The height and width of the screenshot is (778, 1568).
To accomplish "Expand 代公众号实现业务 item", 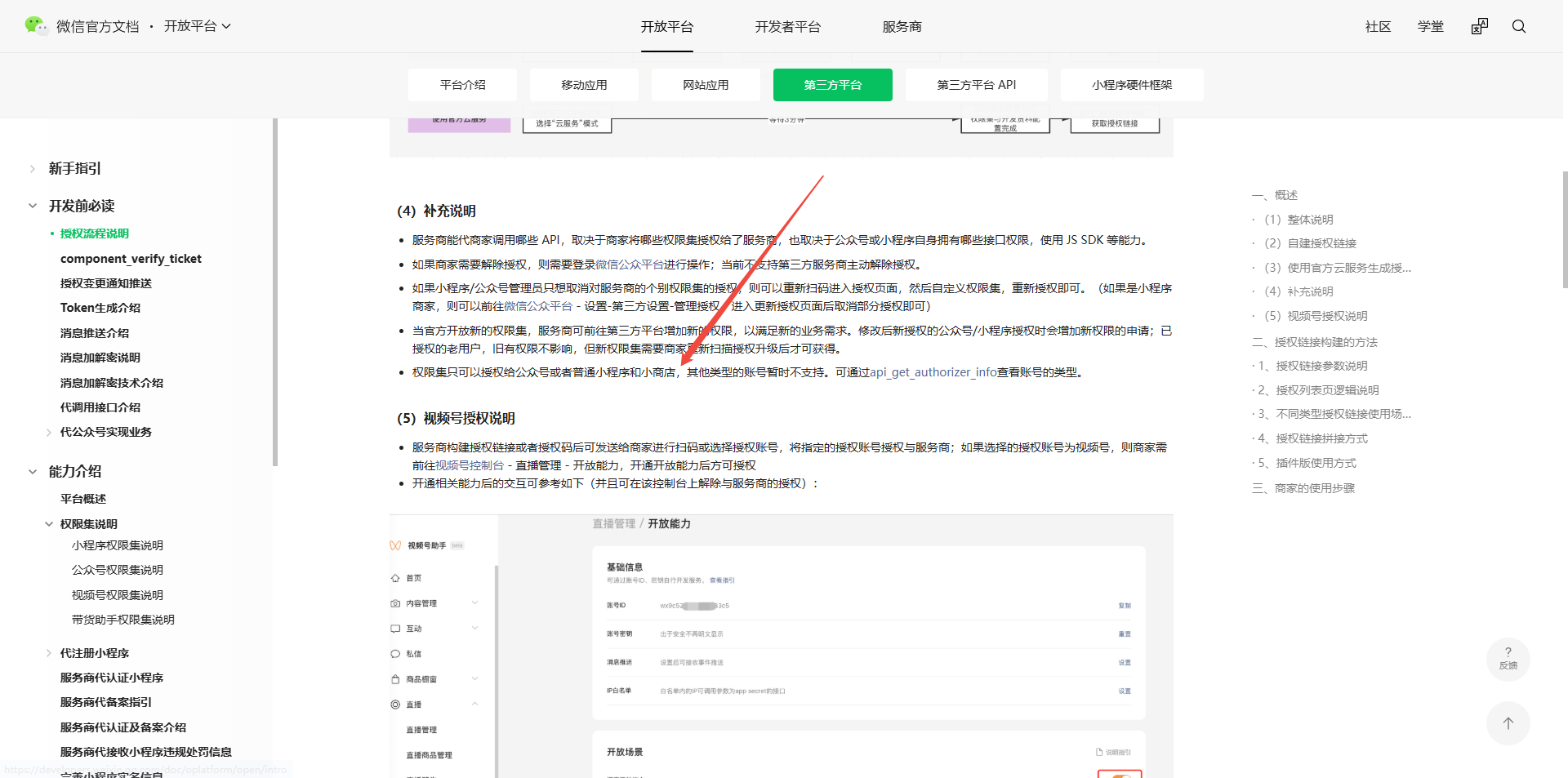I will [49, 432].
